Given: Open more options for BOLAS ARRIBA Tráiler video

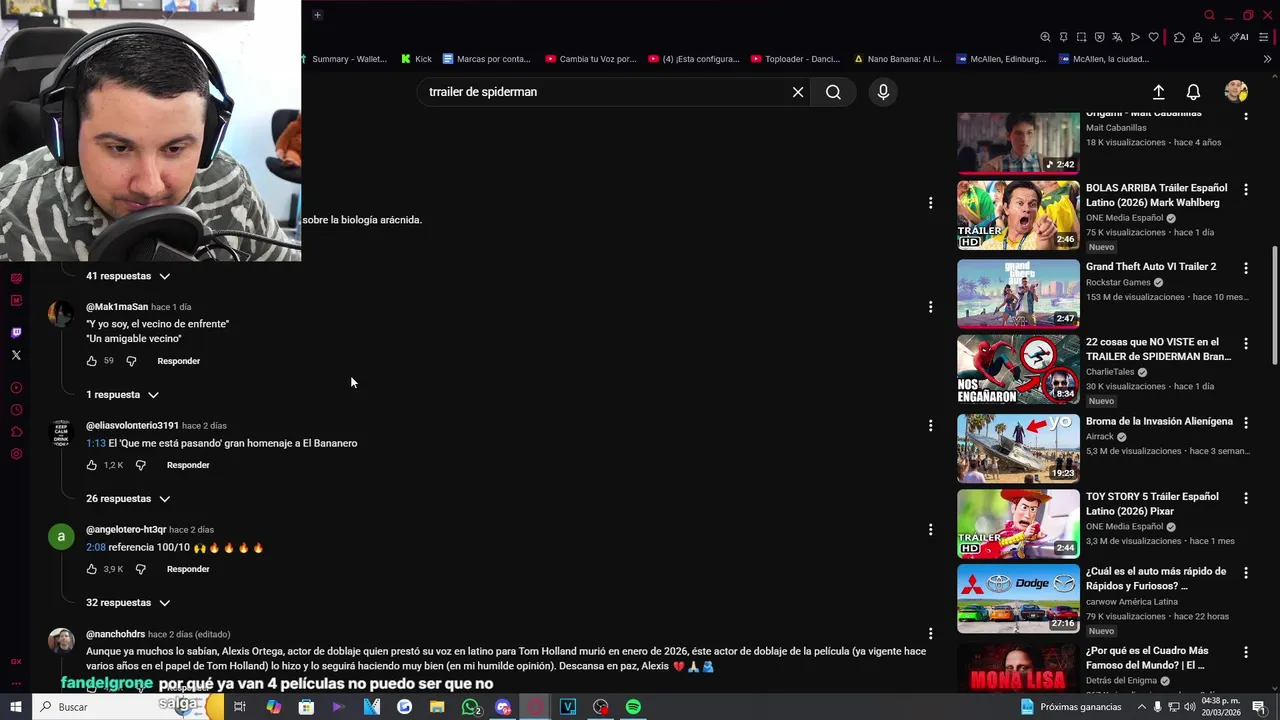Looking at the screenshot, I should pos(1245,189).
